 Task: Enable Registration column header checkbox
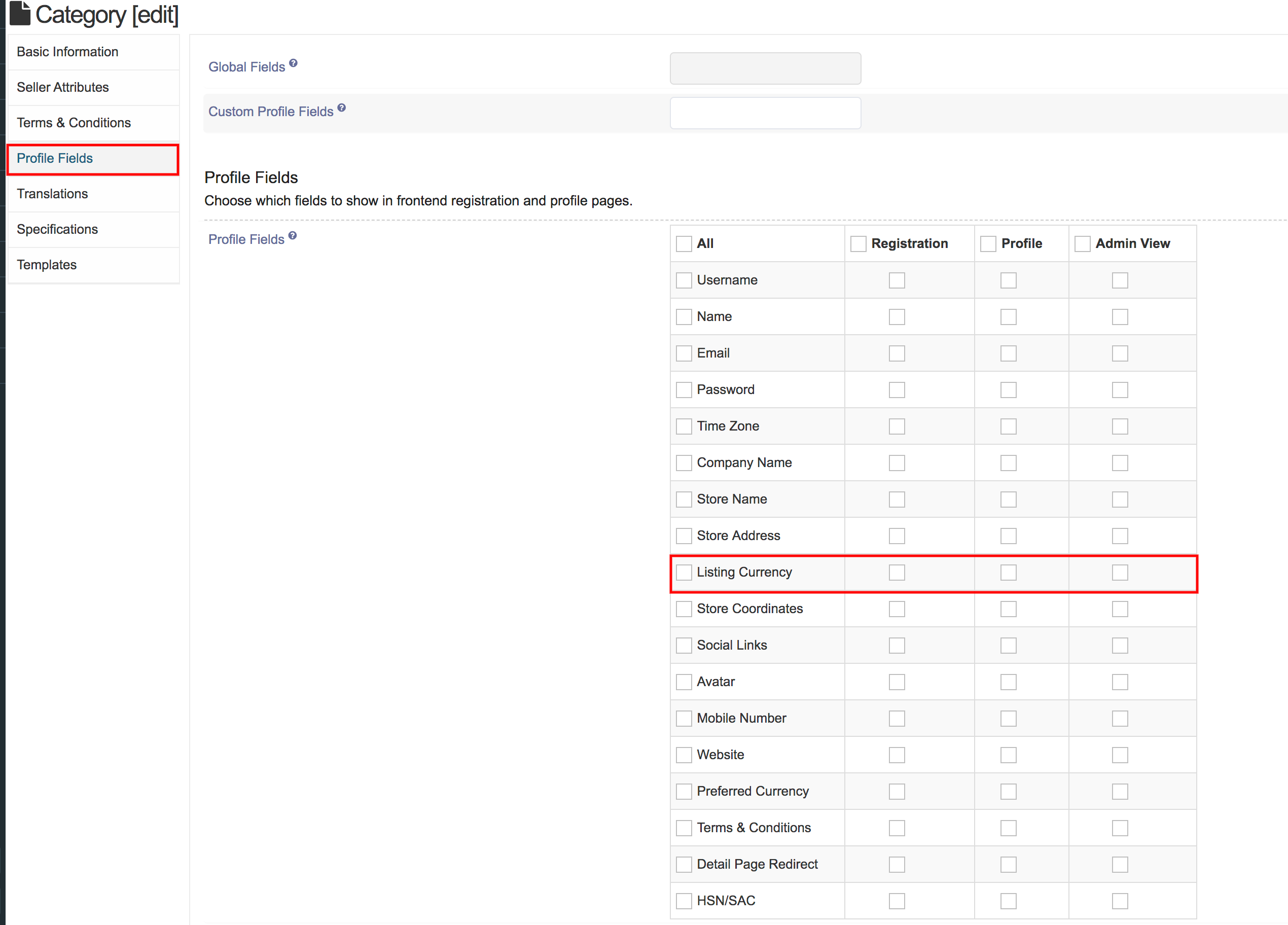[858, 243]
